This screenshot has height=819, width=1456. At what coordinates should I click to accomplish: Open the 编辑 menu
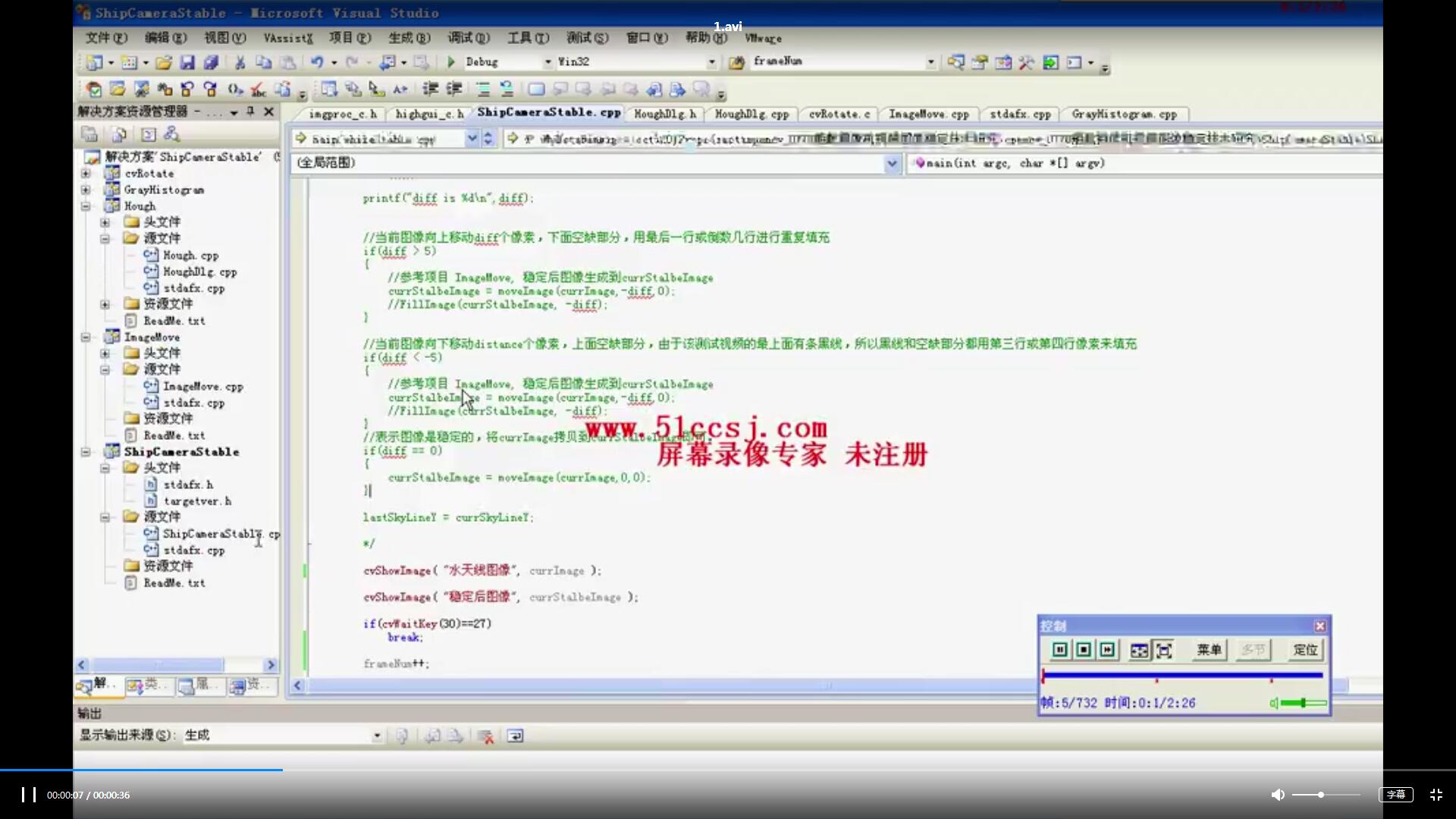coord(165,38)
